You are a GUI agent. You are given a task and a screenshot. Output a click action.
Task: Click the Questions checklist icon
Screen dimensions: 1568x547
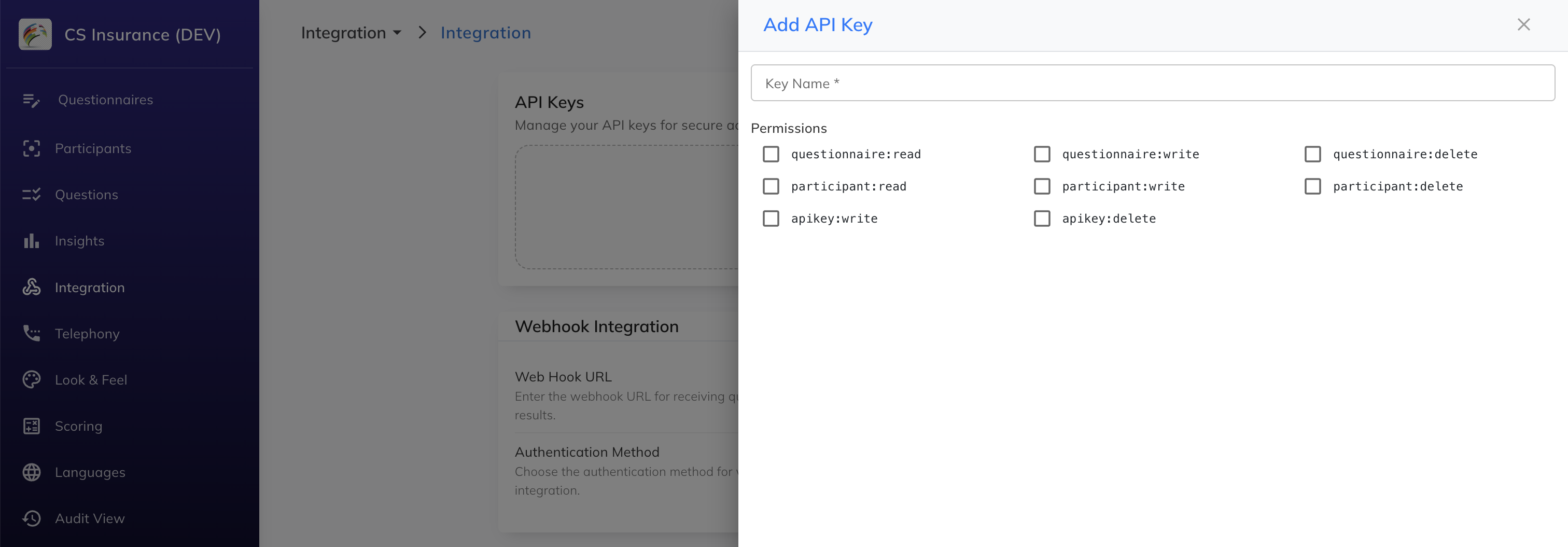pyautogui.click(x=31, y=195)
